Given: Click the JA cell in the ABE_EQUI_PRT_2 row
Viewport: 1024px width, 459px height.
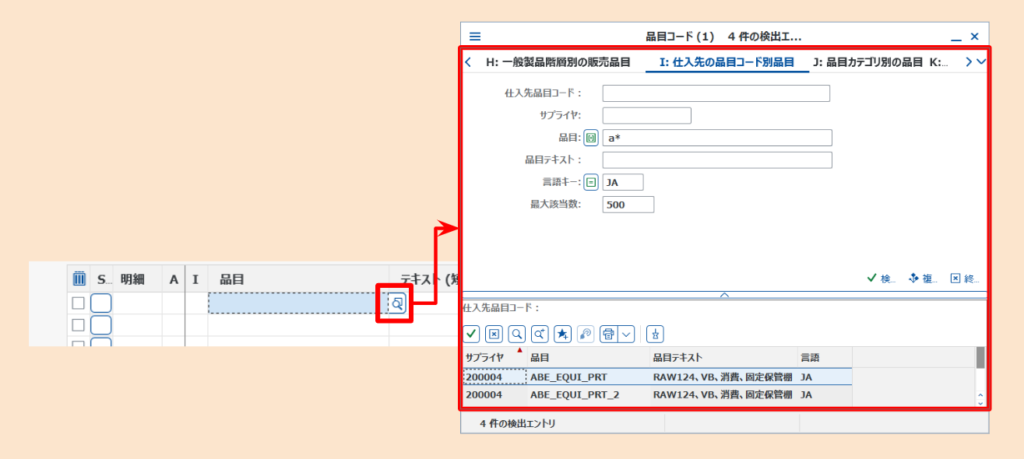Looking at the screenshot, I should pyautogui.click(x=824, y=395).
